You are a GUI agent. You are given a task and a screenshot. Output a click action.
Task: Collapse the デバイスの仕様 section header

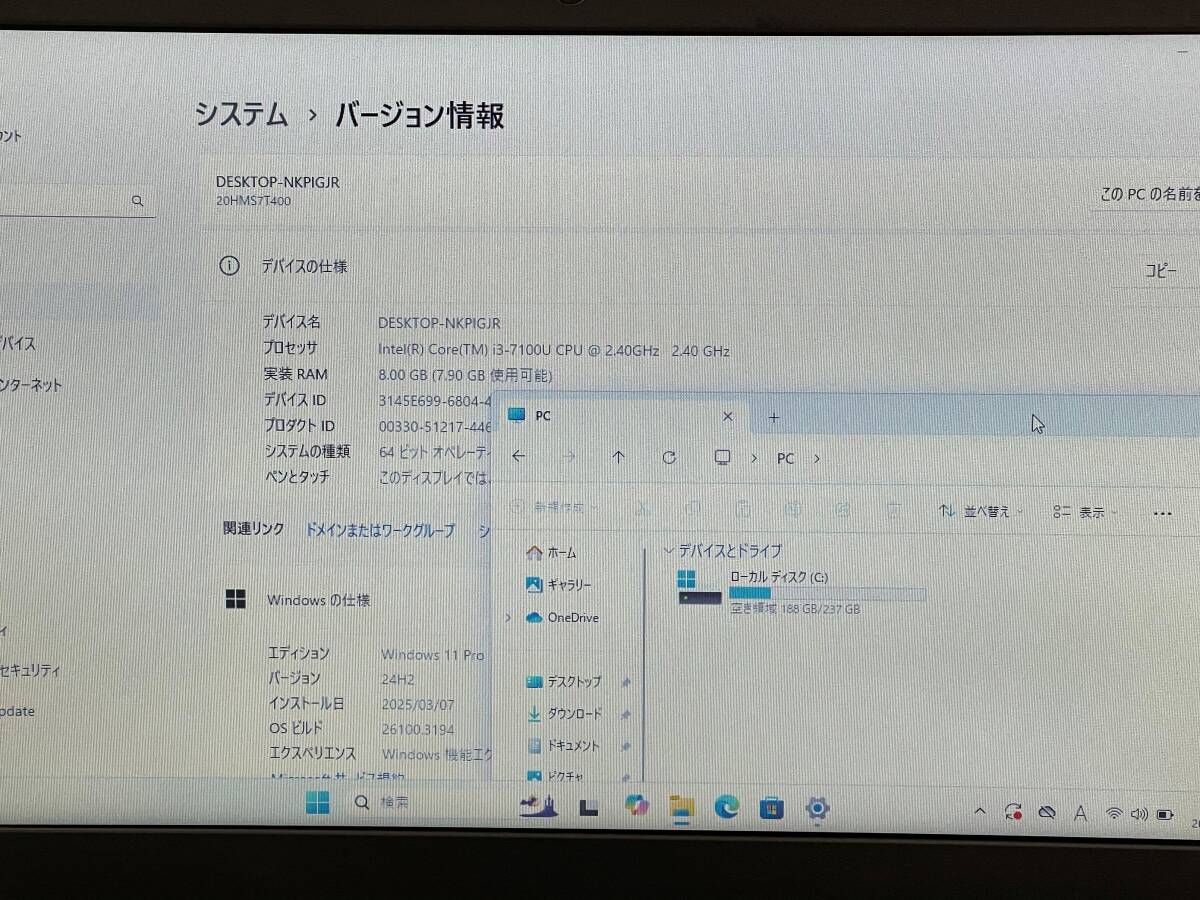coord(700,267)
